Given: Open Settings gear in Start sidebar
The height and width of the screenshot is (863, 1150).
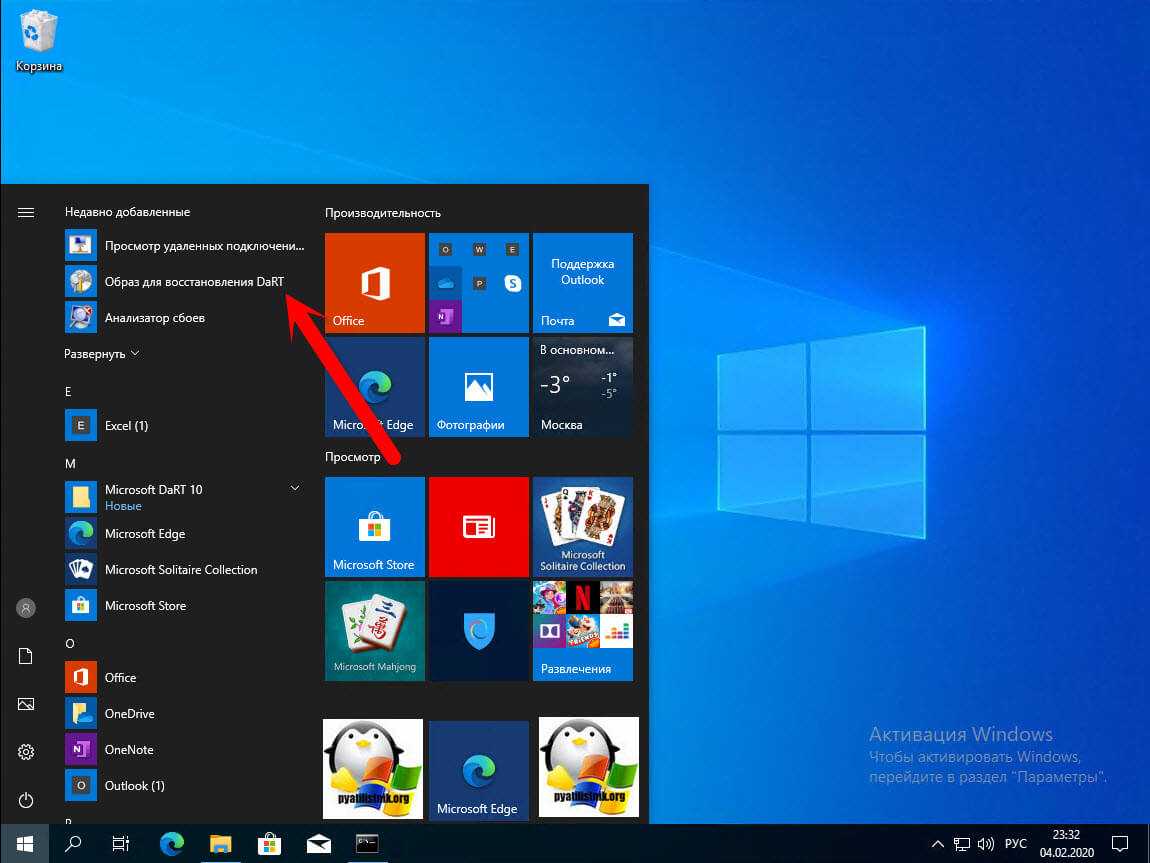Looking at the screenshot, I should (x=26, y=752).
